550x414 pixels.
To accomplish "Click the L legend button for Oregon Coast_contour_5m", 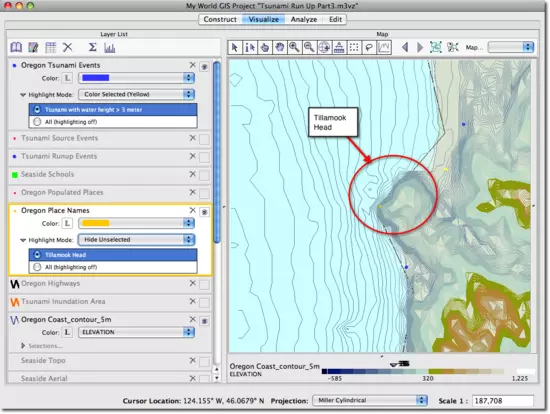I will pyautogui.click(x=67, y=332).
